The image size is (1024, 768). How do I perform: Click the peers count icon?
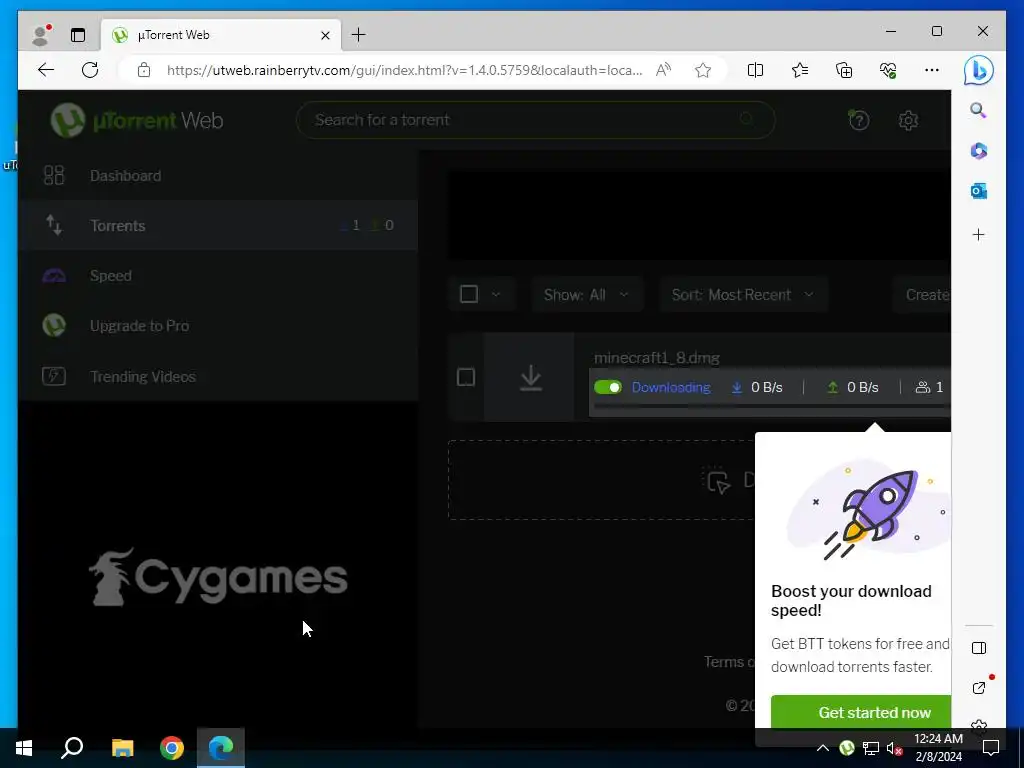(x=923, y=387)
